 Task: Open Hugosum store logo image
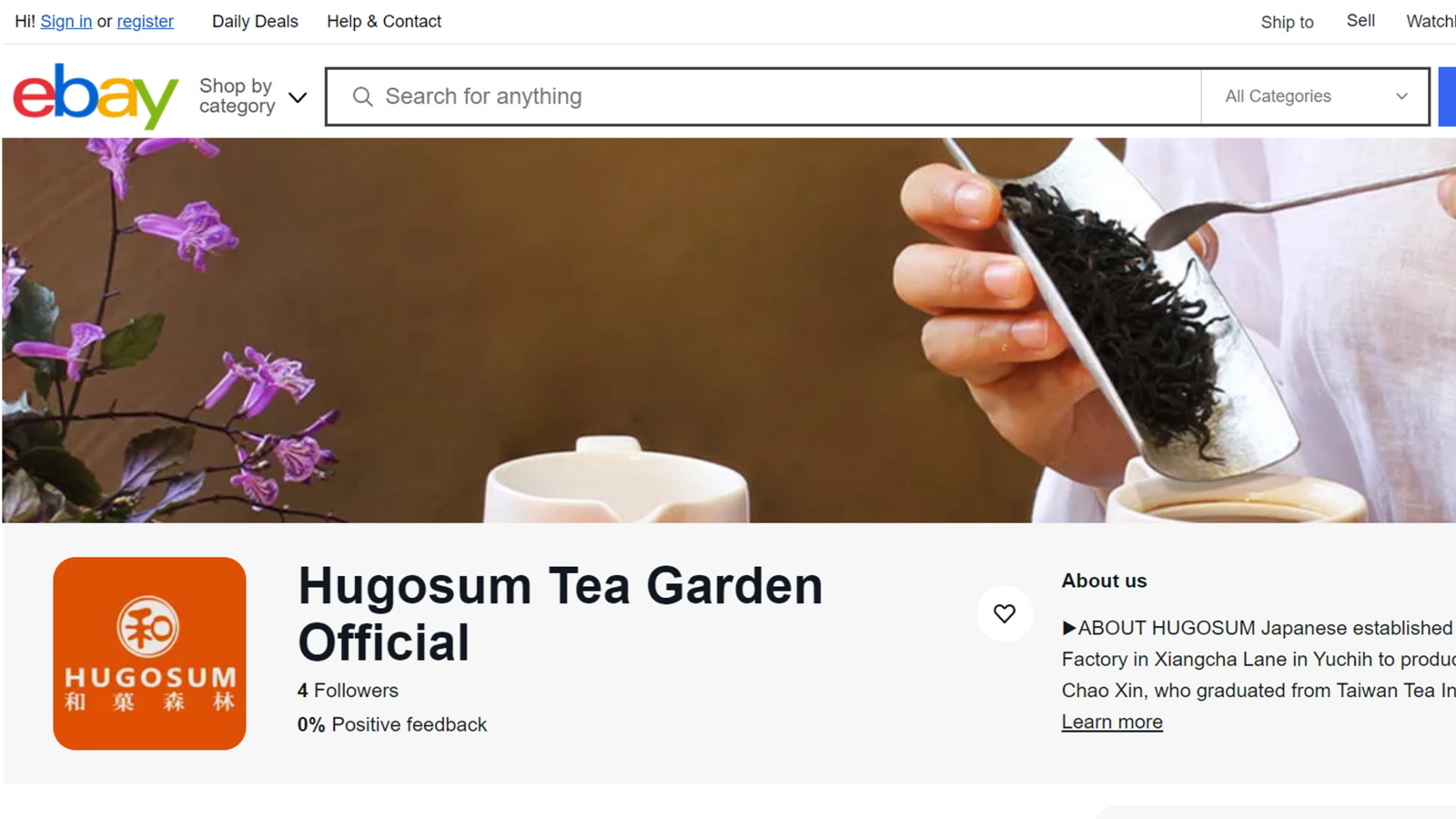149,653
